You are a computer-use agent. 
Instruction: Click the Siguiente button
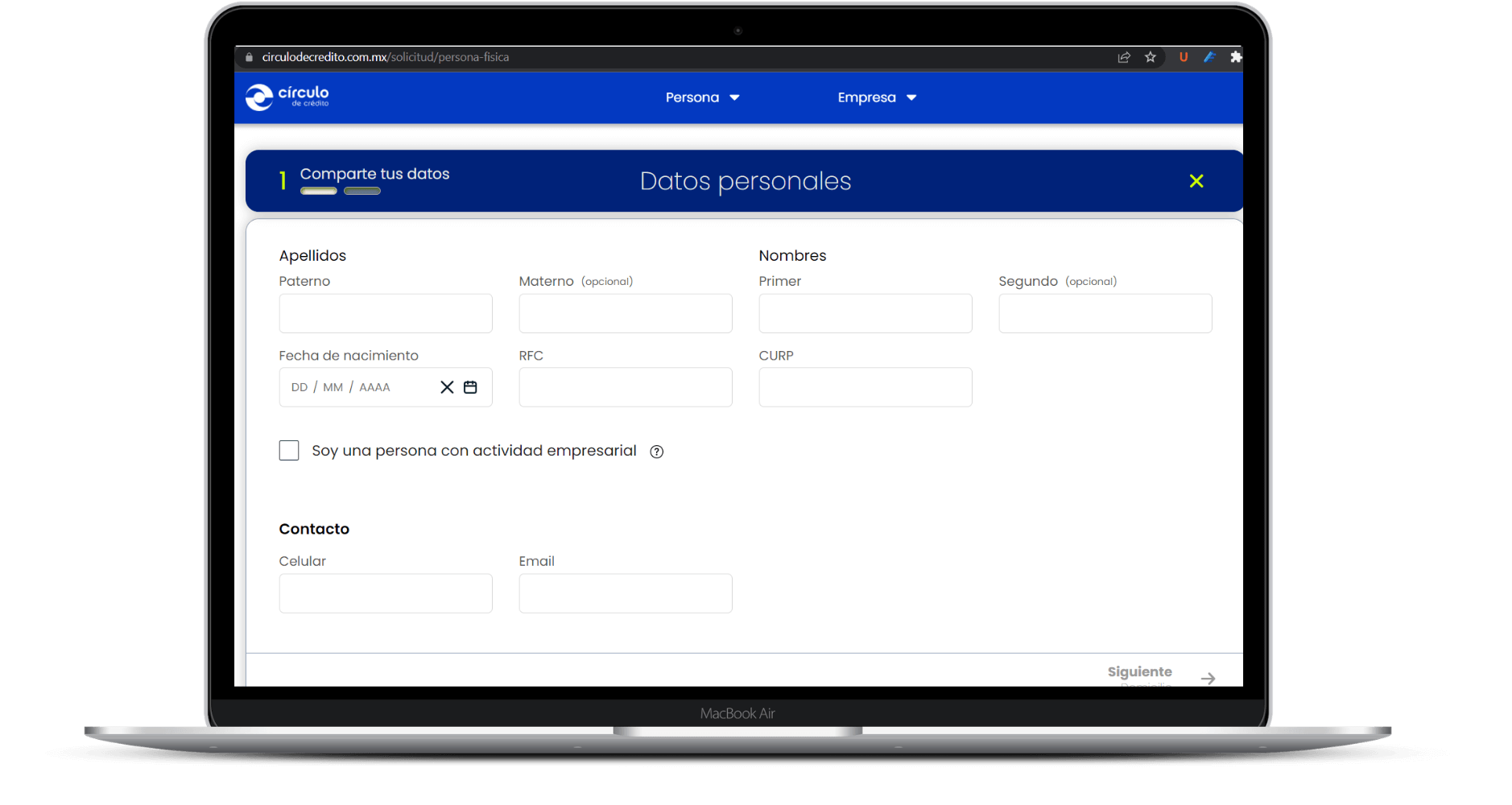point(1139,672)
